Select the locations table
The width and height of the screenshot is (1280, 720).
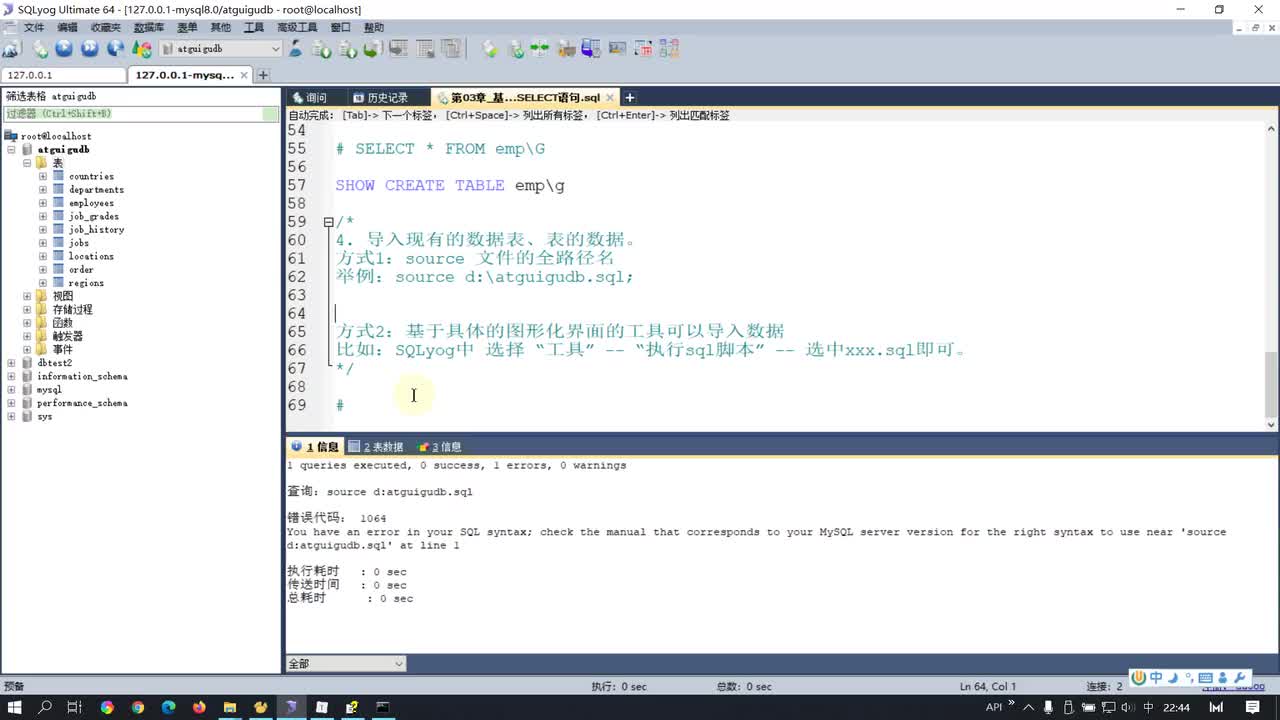click(x=91, y=256)
